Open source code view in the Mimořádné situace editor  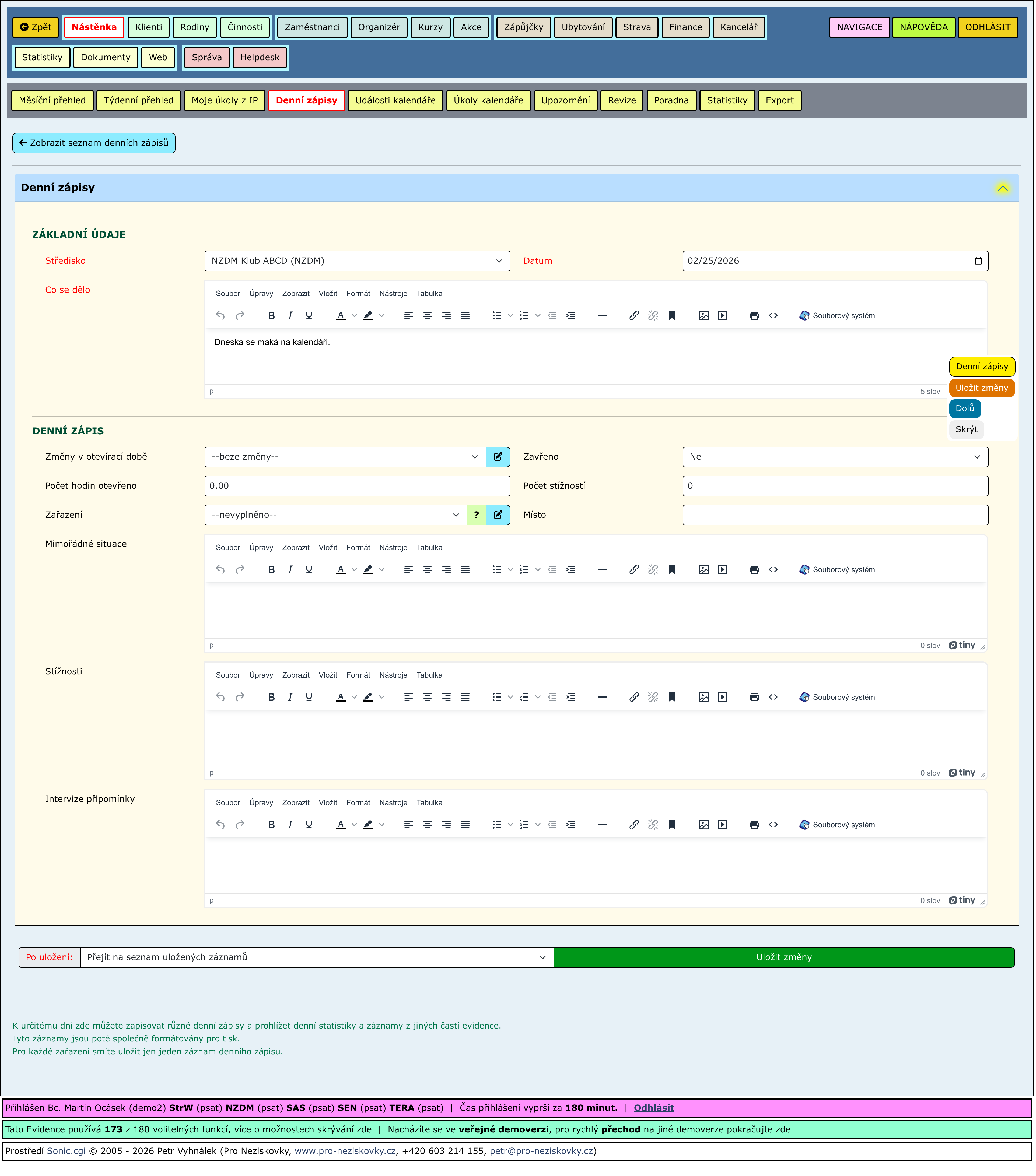[773, 570]
